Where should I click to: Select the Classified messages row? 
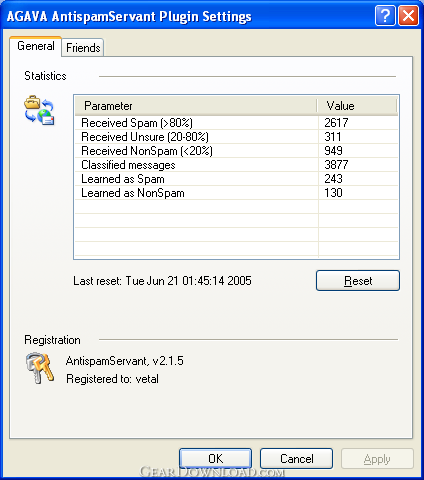(236, 165)
